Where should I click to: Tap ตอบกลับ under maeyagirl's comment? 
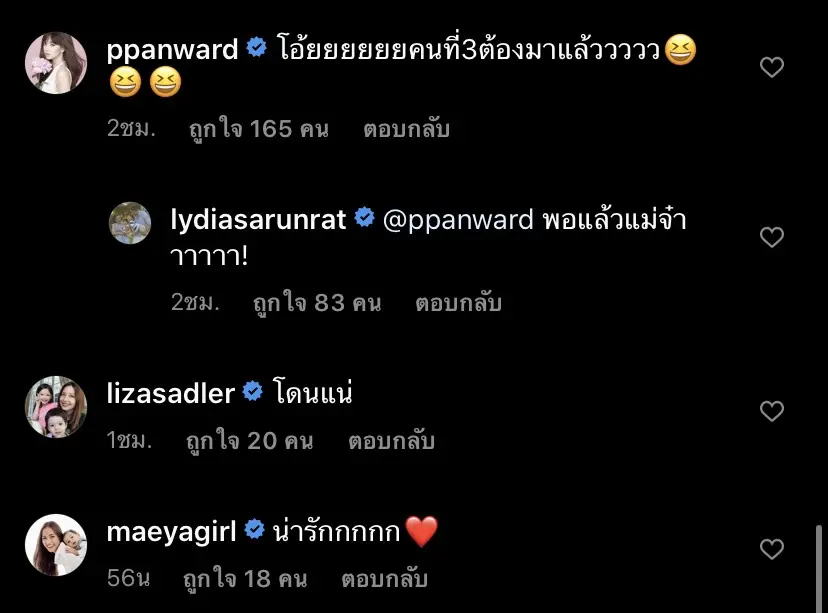[x=384, y=579]
